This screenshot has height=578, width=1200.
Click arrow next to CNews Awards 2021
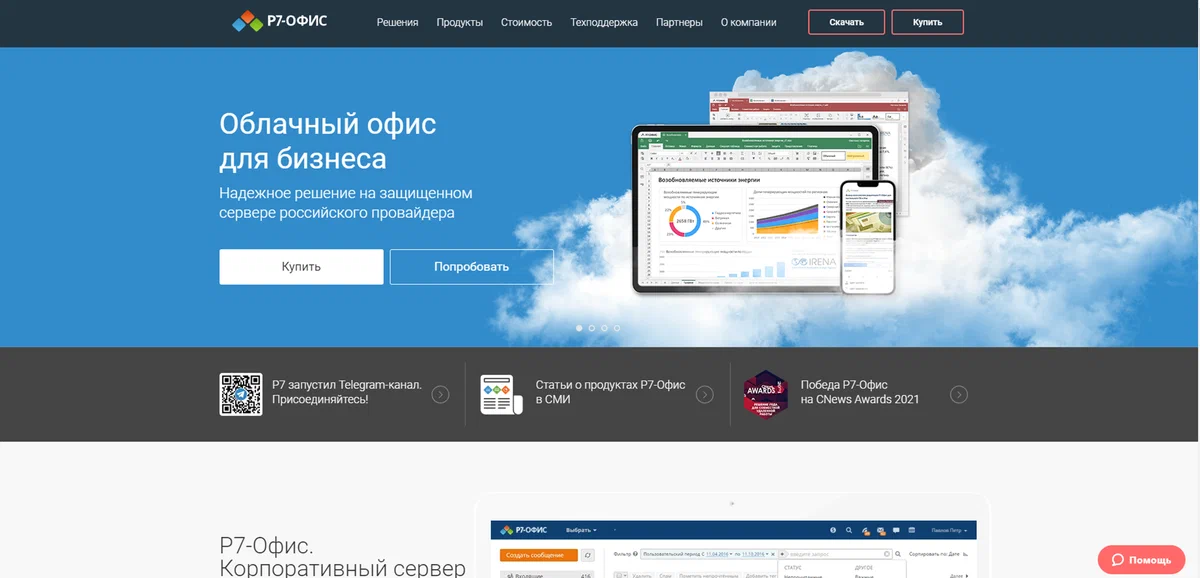pos(959,394)
